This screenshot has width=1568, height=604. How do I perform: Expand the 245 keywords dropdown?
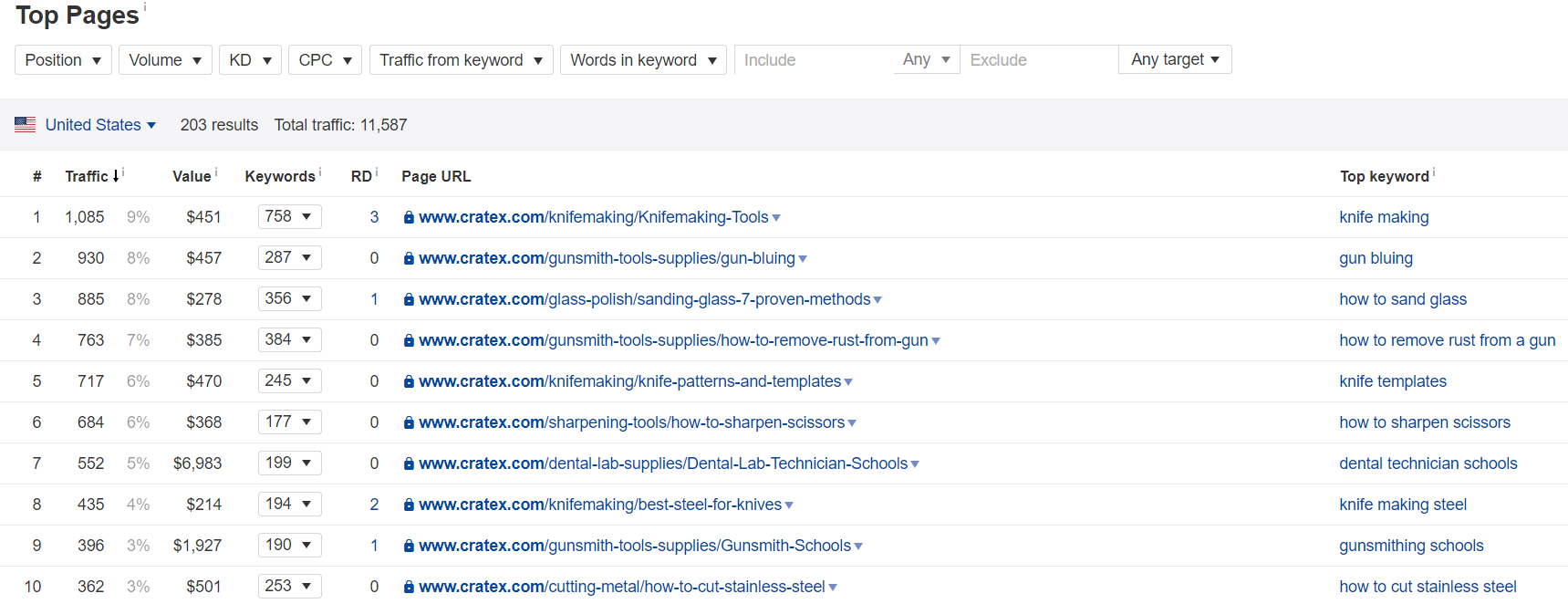[289, 381]
